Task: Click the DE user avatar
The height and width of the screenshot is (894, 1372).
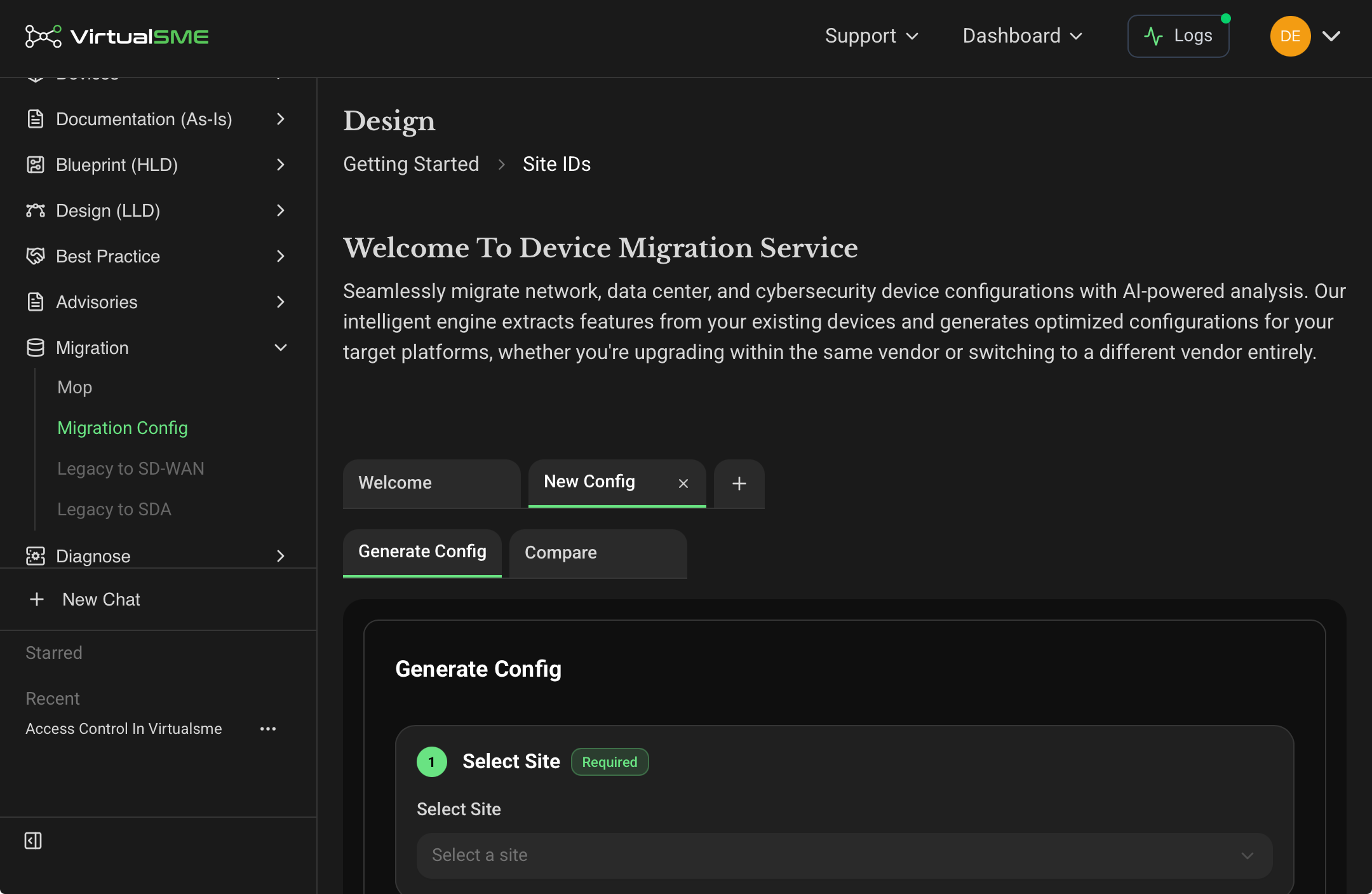Action: pos(1290,36)
